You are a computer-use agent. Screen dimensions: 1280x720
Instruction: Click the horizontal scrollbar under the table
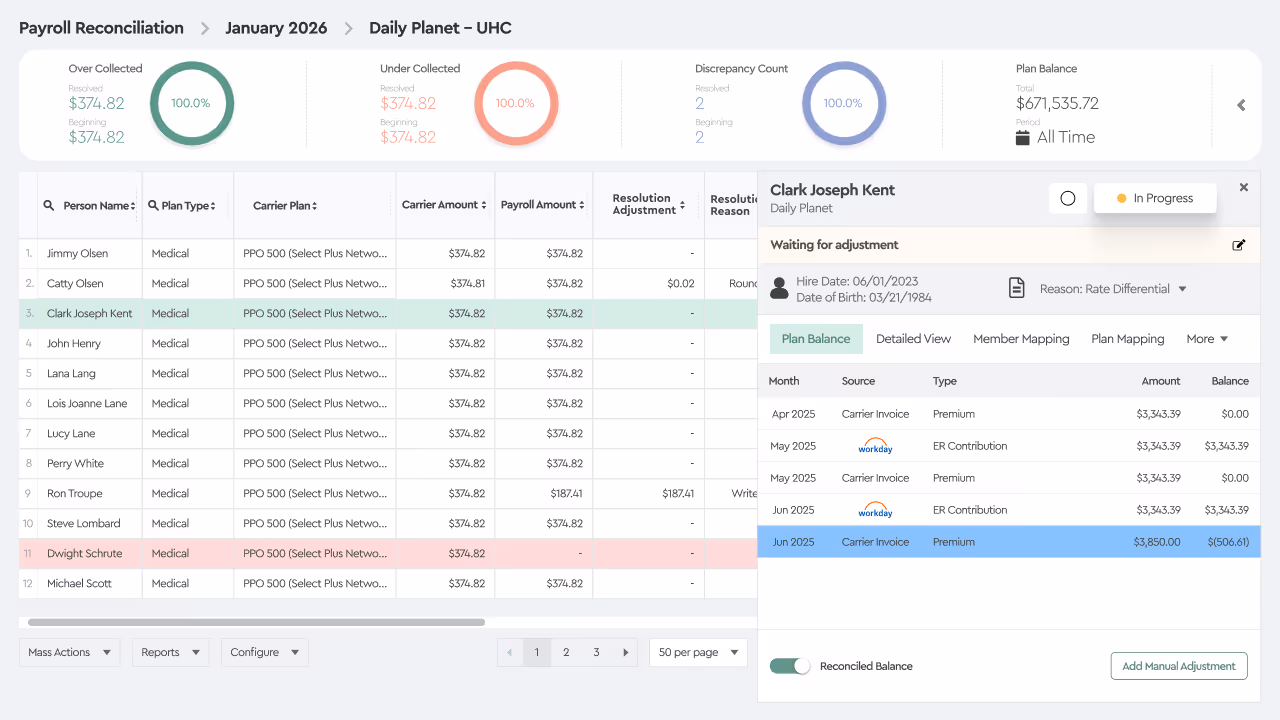point(256,622)
